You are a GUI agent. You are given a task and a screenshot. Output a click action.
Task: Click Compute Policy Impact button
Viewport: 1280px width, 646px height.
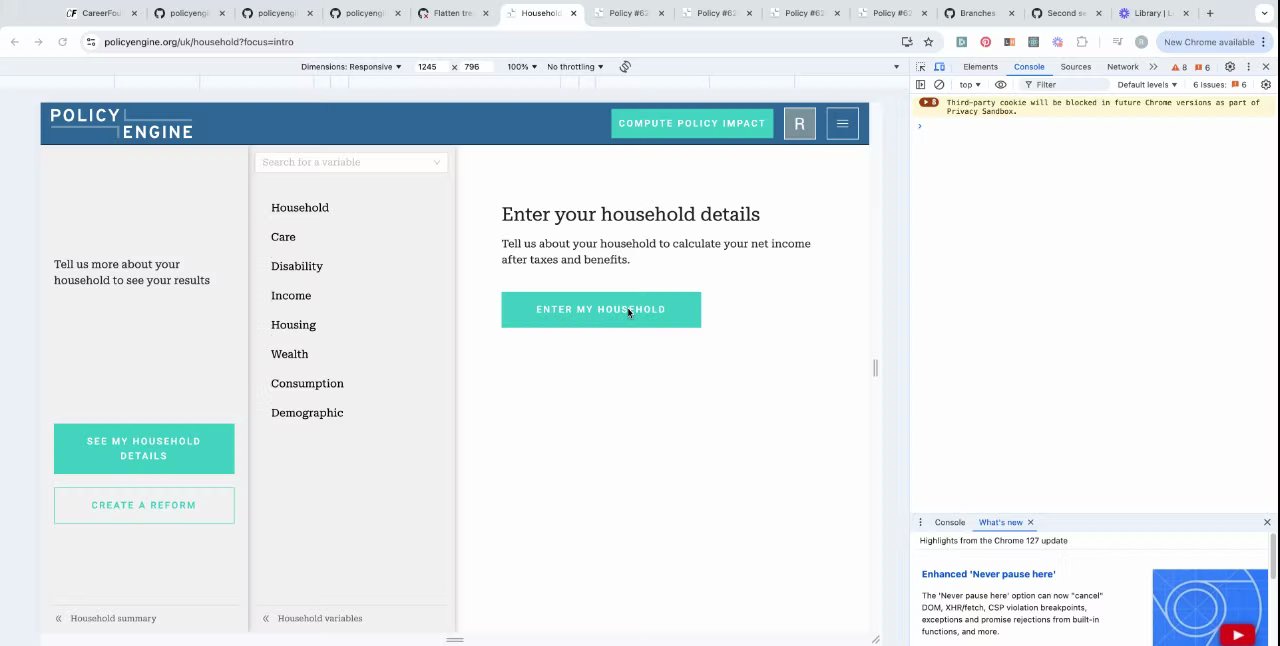(x=692, y=124)
